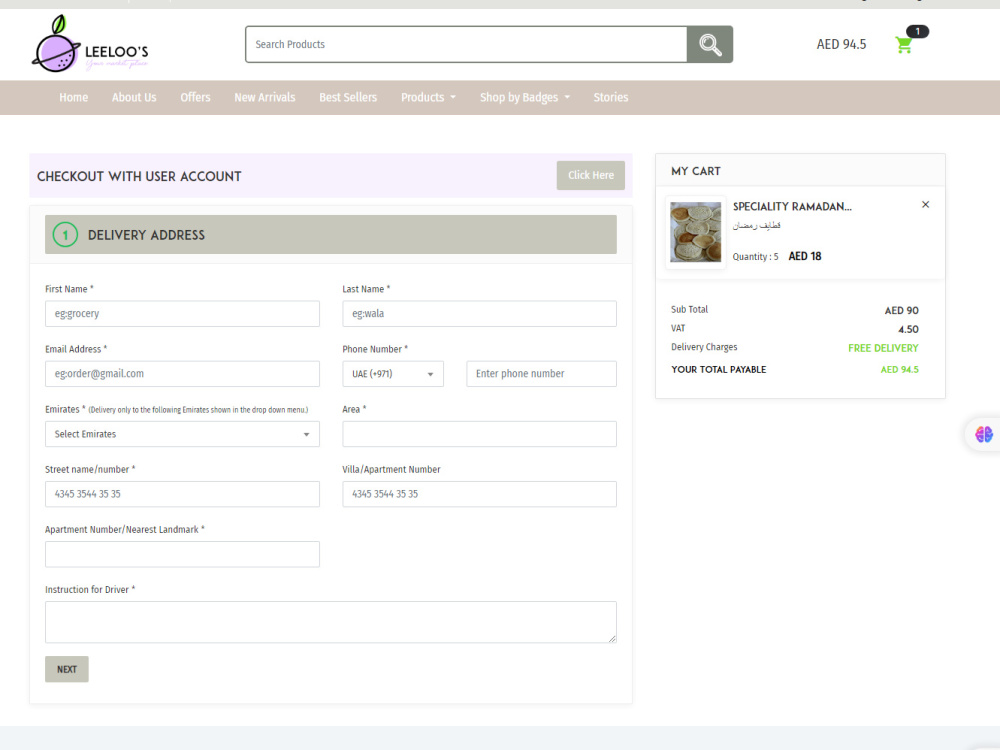Image resolution: width=1000 pixels, height=750 pixels.
Task: Go to Home page
Action: click(x=74, y=98)
